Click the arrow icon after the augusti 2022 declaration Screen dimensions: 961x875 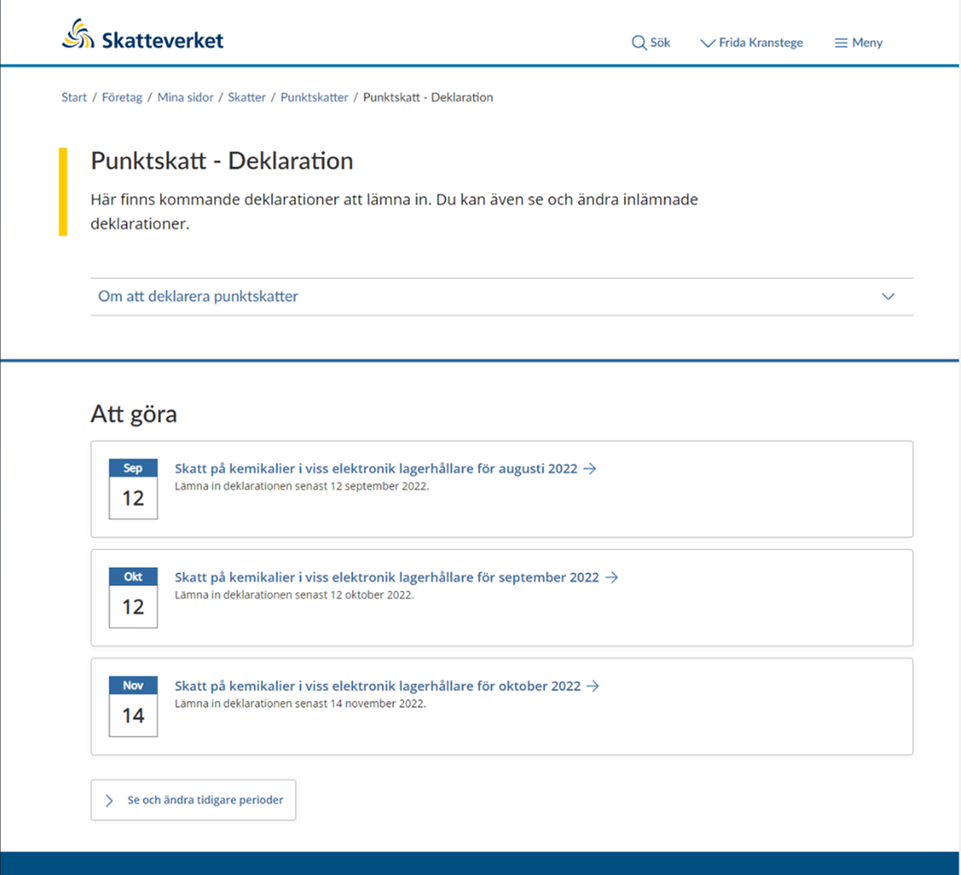[591, 468]
